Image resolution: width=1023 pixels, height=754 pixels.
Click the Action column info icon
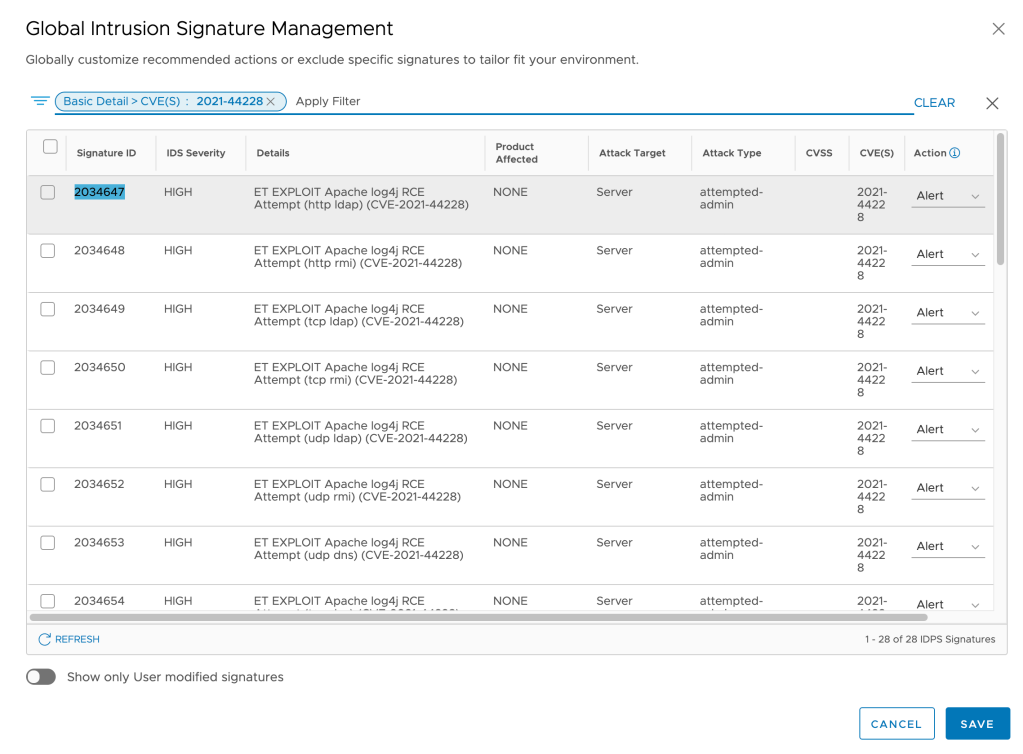tap(955, 153)
